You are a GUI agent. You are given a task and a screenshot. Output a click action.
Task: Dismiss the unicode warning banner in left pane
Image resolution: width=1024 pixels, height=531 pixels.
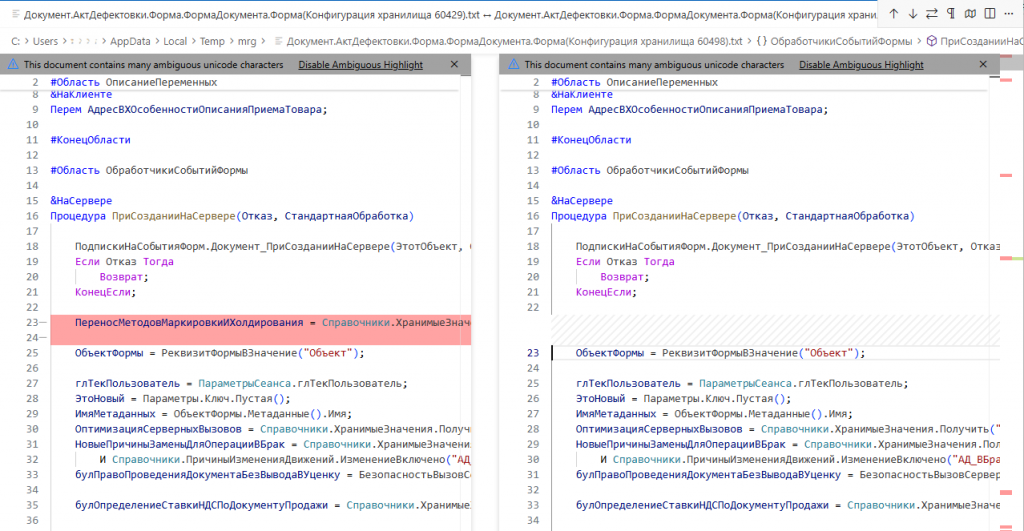[x=455, y=64]
